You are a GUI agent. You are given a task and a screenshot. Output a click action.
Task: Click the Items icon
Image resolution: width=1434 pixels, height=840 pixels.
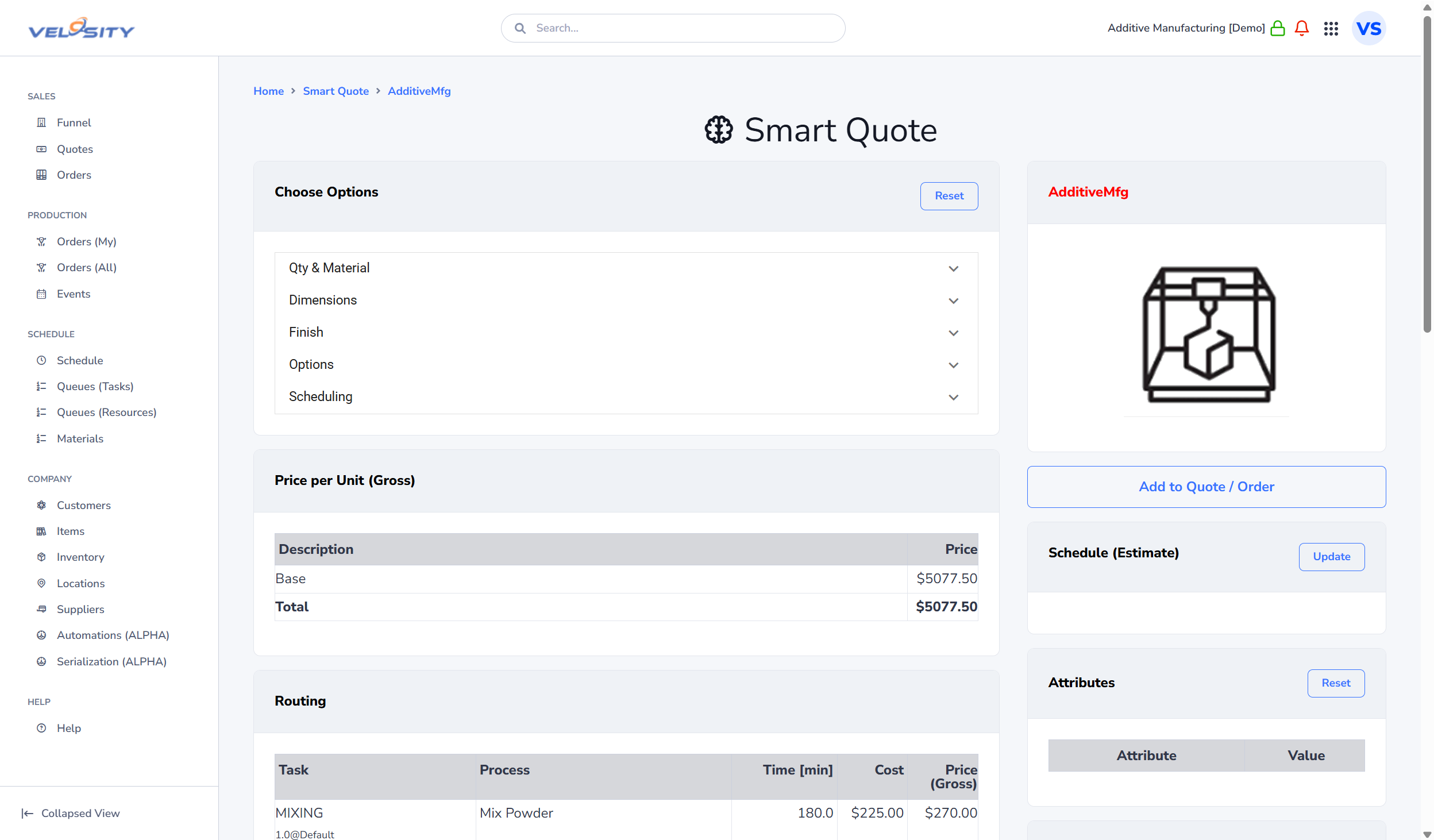[x=41, y=531]
